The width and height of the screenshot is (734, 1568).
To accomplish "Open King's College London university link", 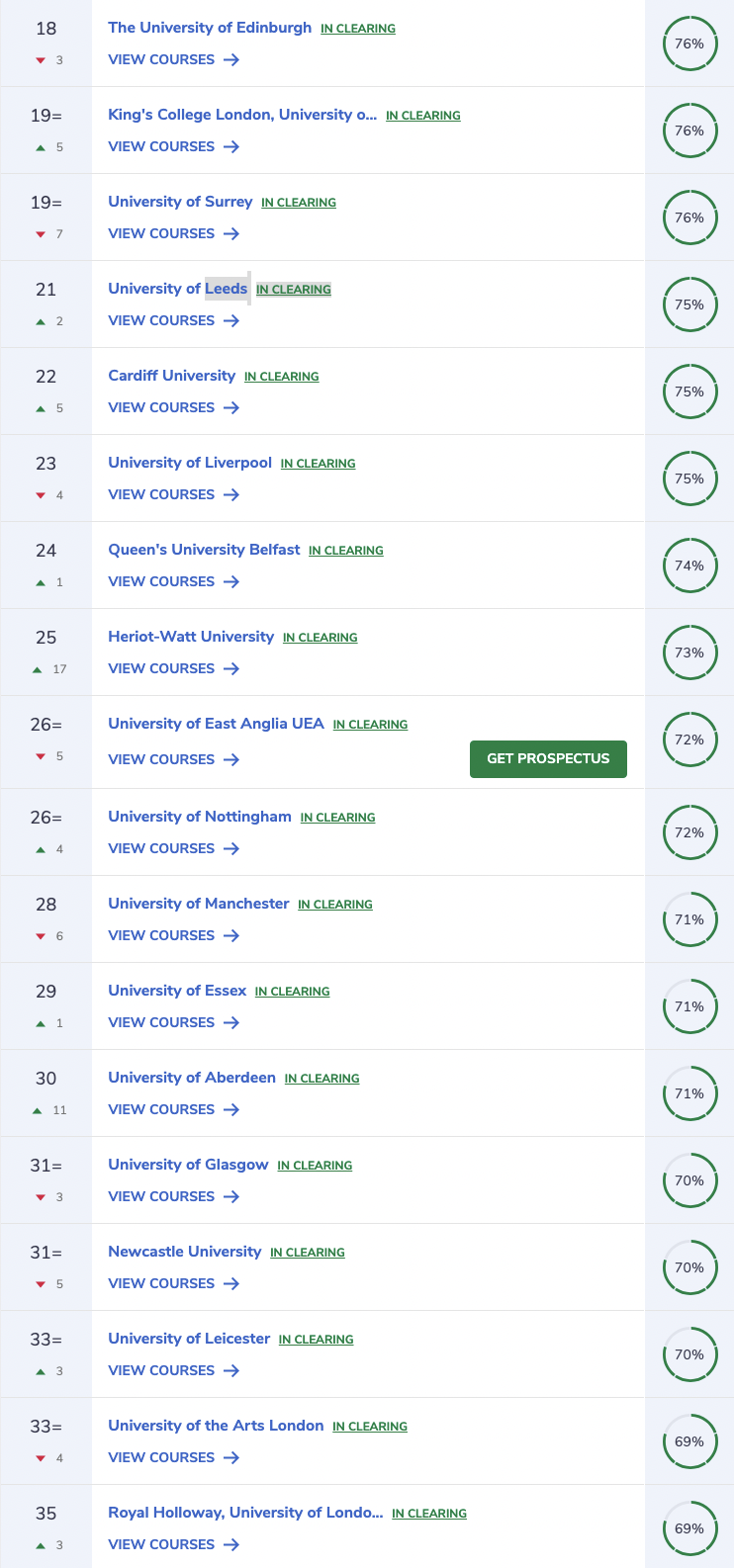I will (x=242, y=115).
